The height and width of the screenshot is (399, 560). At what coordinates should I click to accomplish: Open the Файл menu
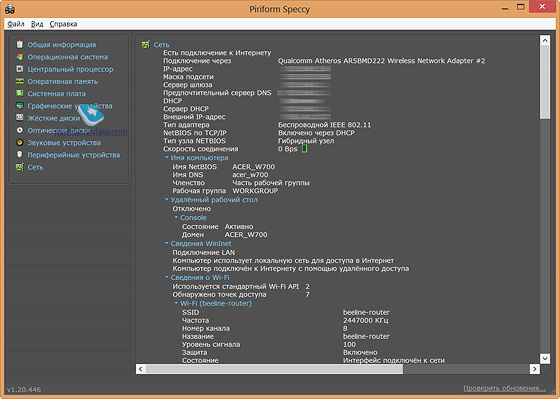pos(16,24)
